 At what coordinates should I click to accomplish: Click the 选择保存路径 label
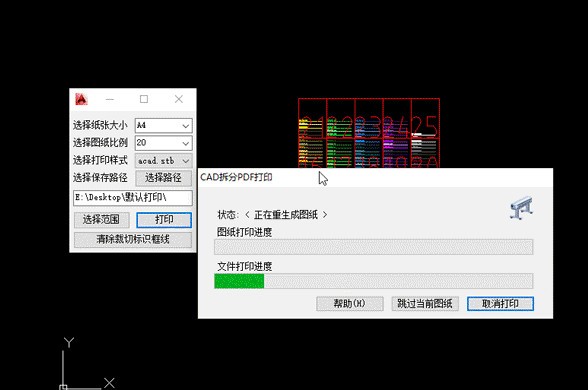(x=100, y=177)
